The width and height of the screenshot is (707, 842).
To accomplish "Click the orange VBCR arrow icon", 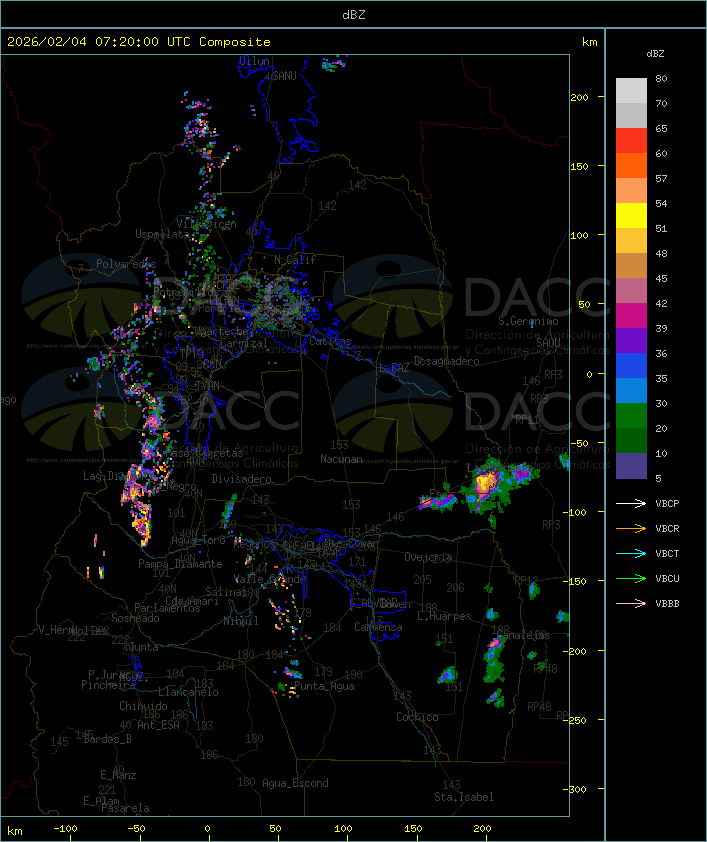I will (x=631, y=528).
